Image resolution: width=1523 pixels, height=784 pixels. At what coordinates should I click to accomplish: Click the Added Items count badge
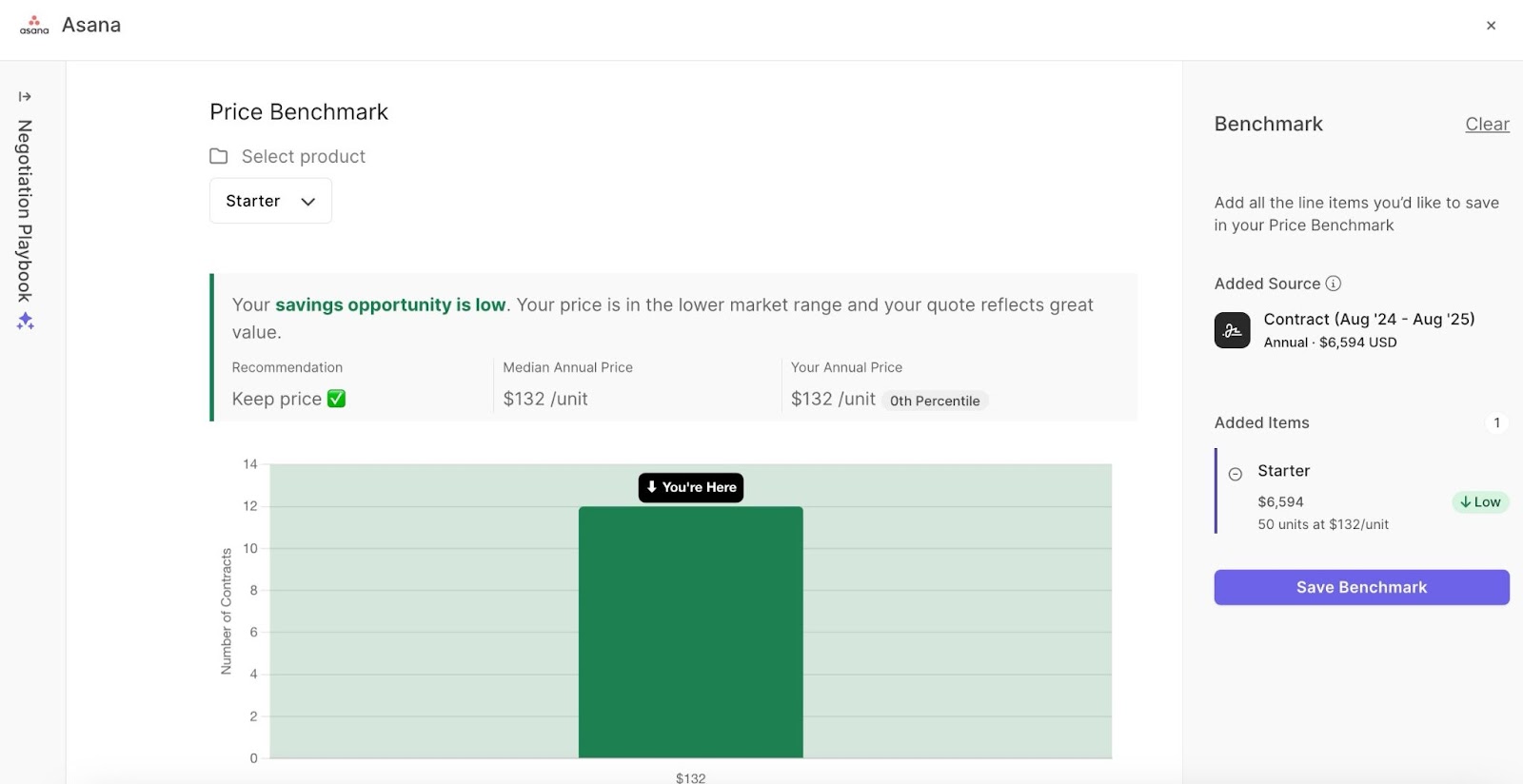point(1496,422)
